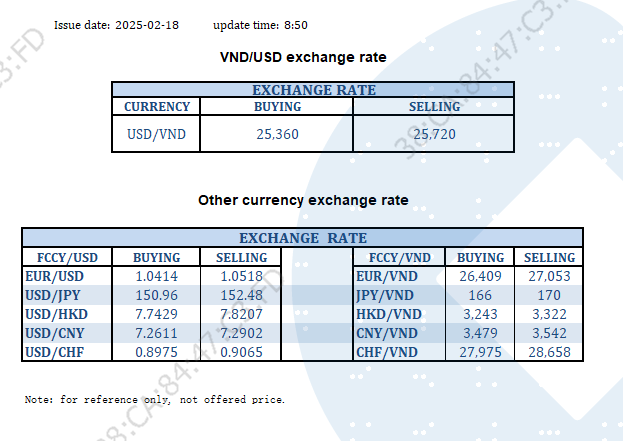This screenshot has height=441, width=623.
Task: Select USD/VND selling rate 25,720
Action: pyautogui.click(x=434, y=132)
